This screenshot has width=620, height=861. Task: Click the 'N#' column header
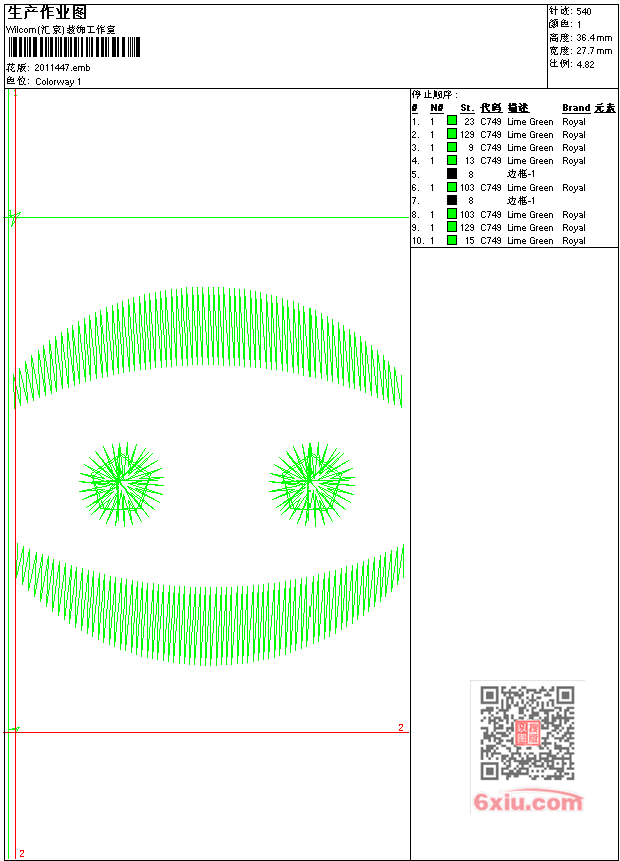(437, 108)
